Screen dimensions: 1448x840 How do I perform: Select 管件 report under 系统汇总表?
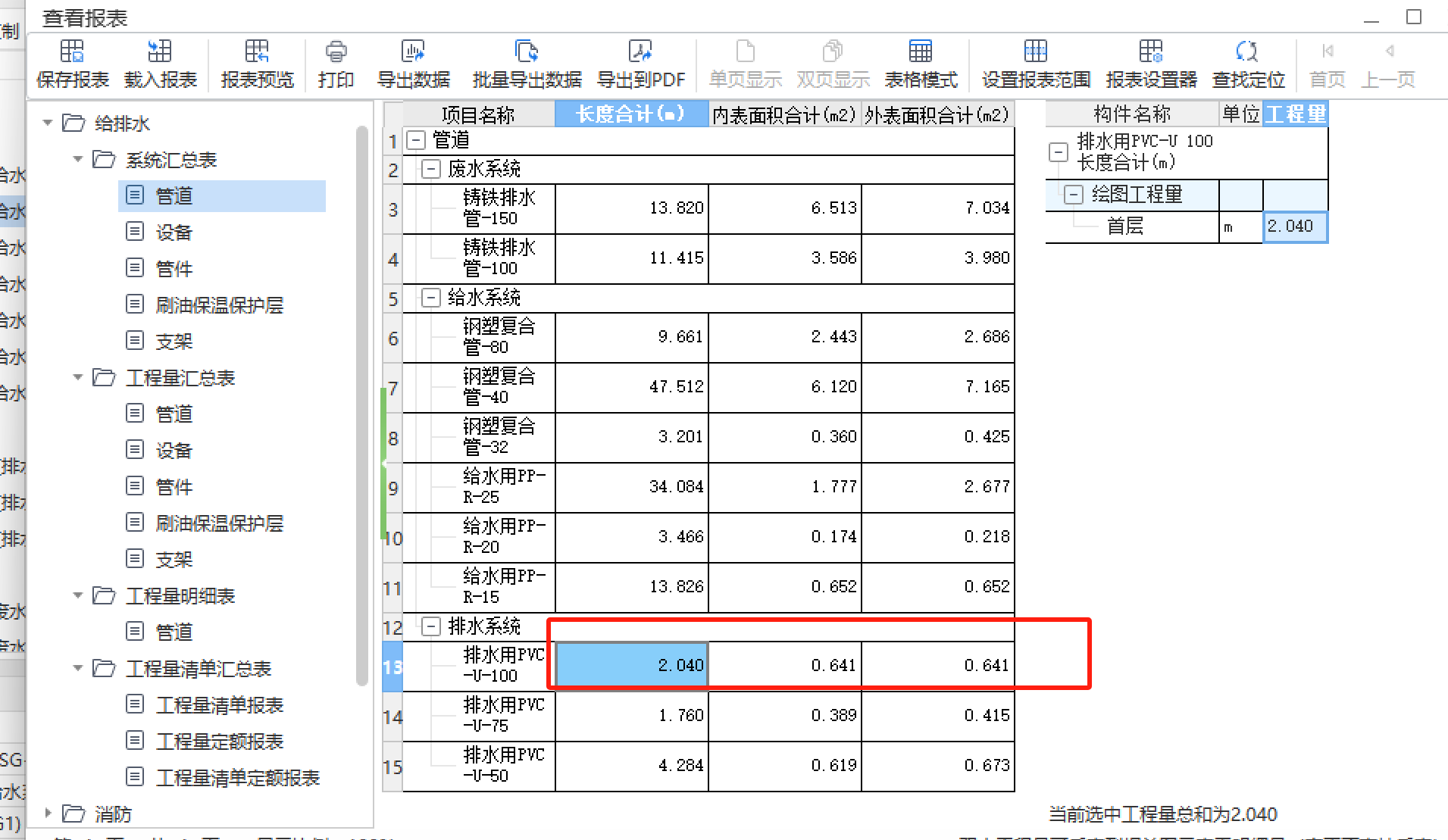(174, 268)
